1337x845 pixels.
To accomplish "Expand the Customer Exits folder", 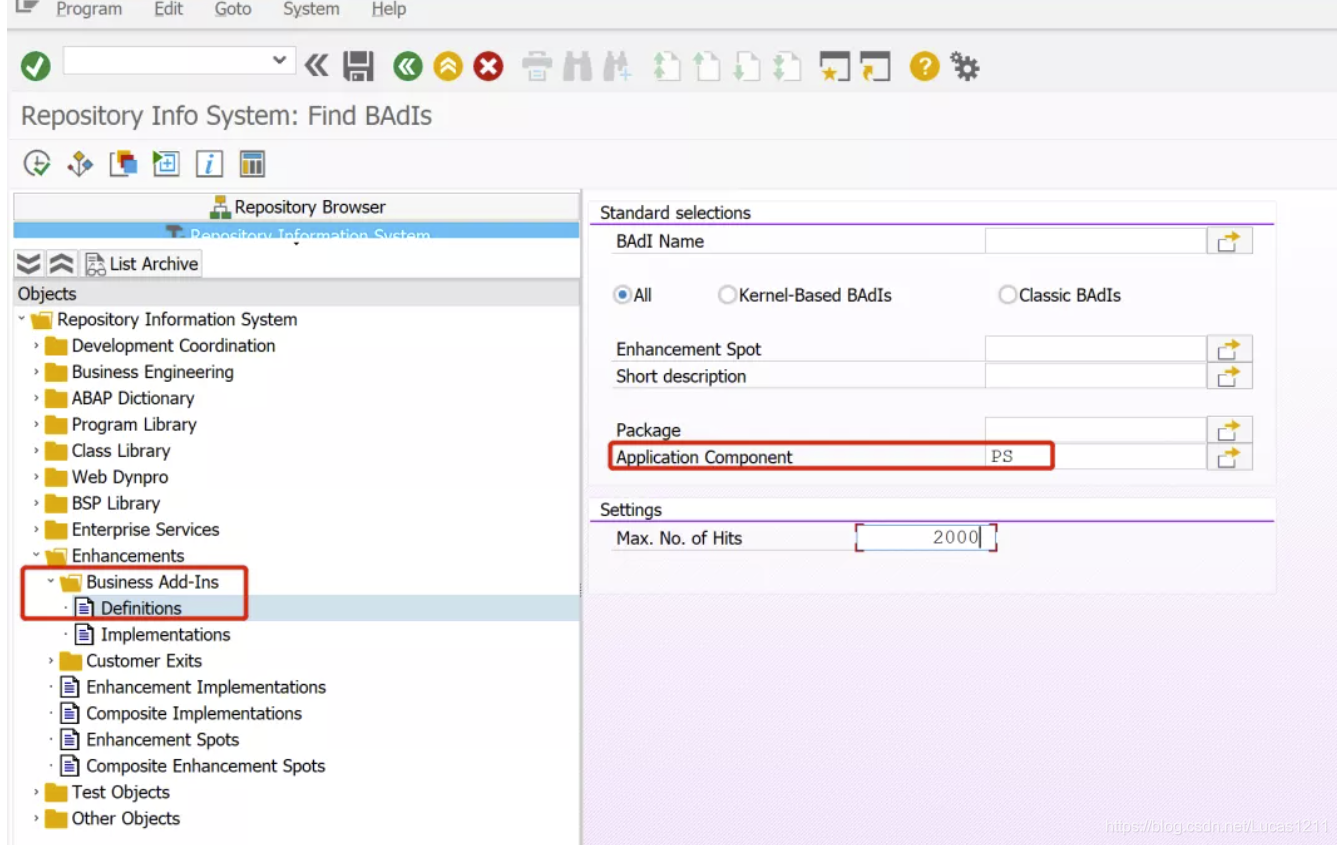I will (51, 661).
